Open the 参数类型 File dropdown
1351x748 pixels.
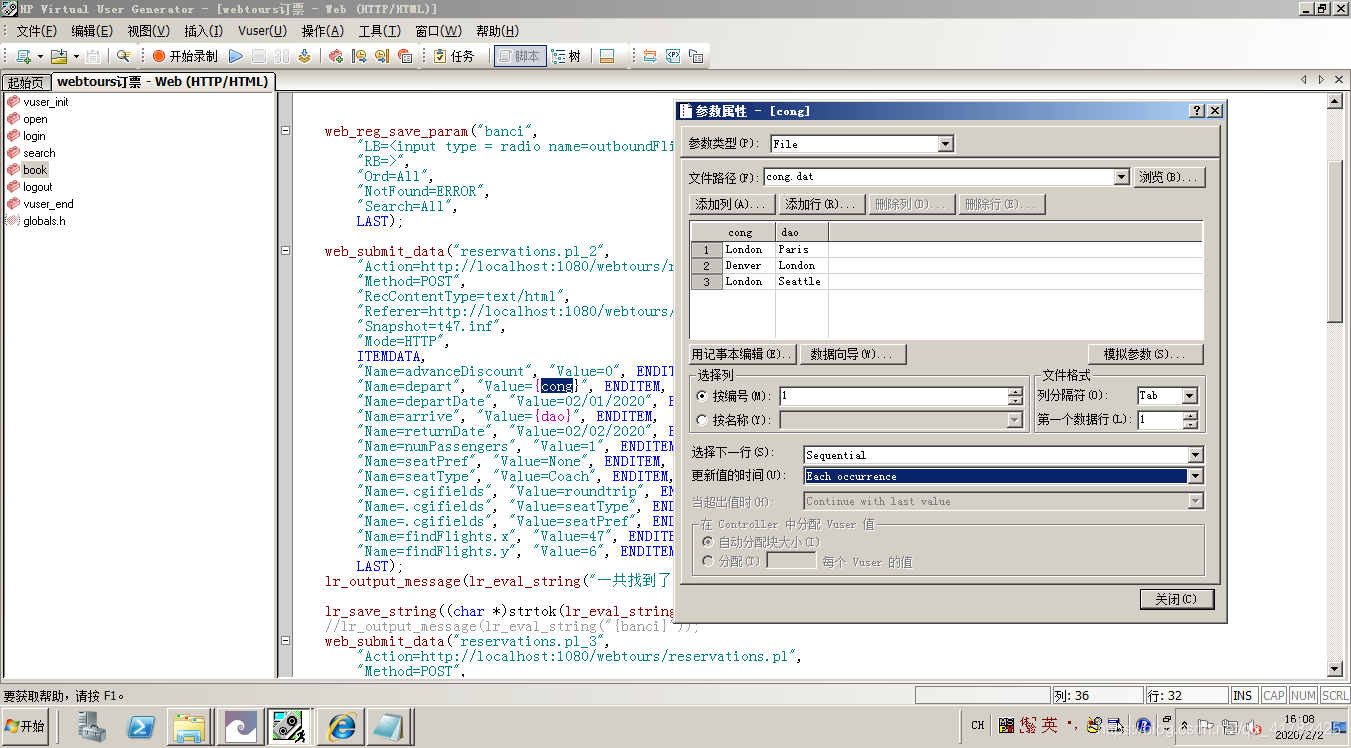pyautogui.click(x=946, y=144)
